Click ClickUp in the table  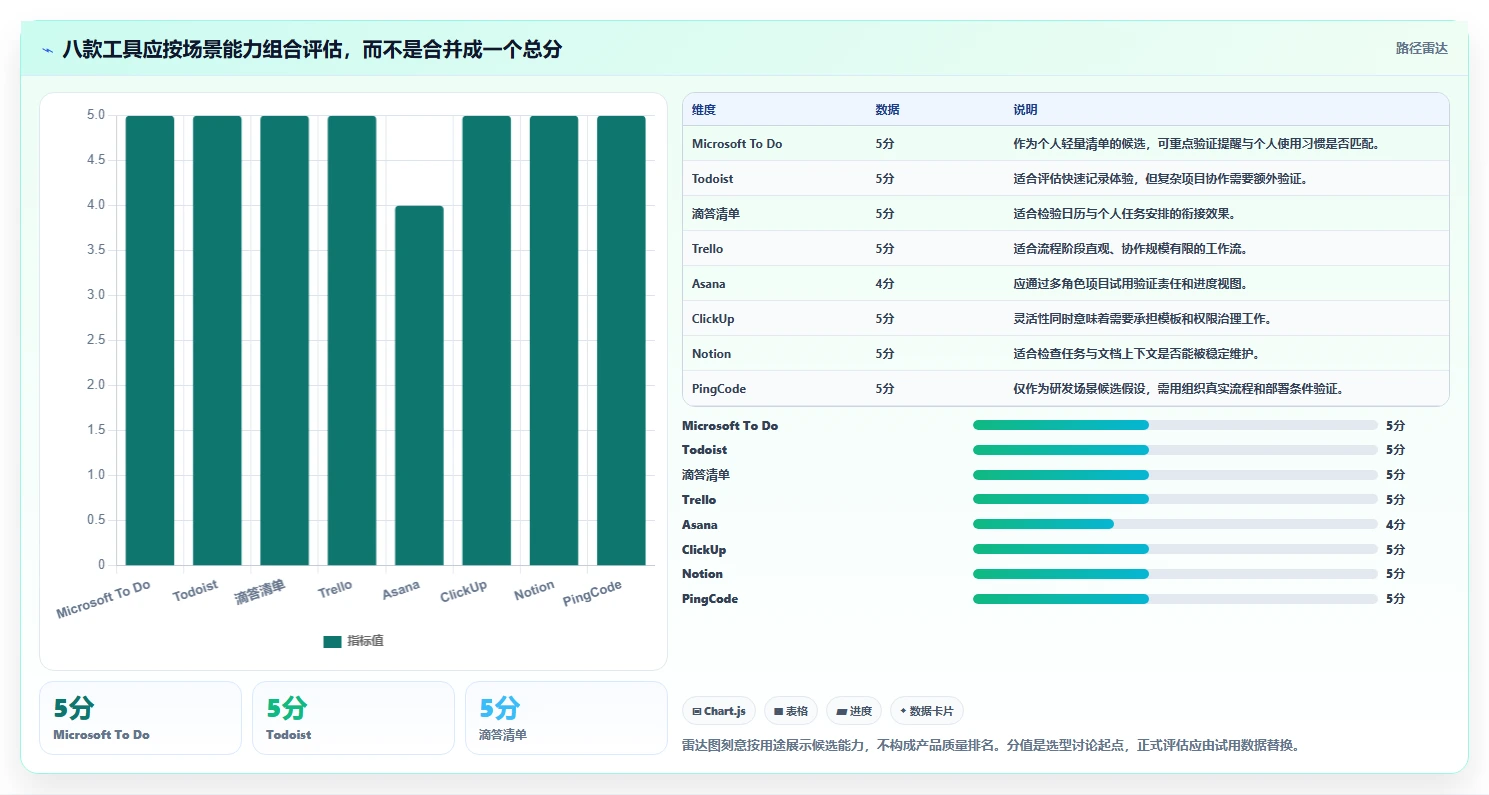tap(713, 319)
